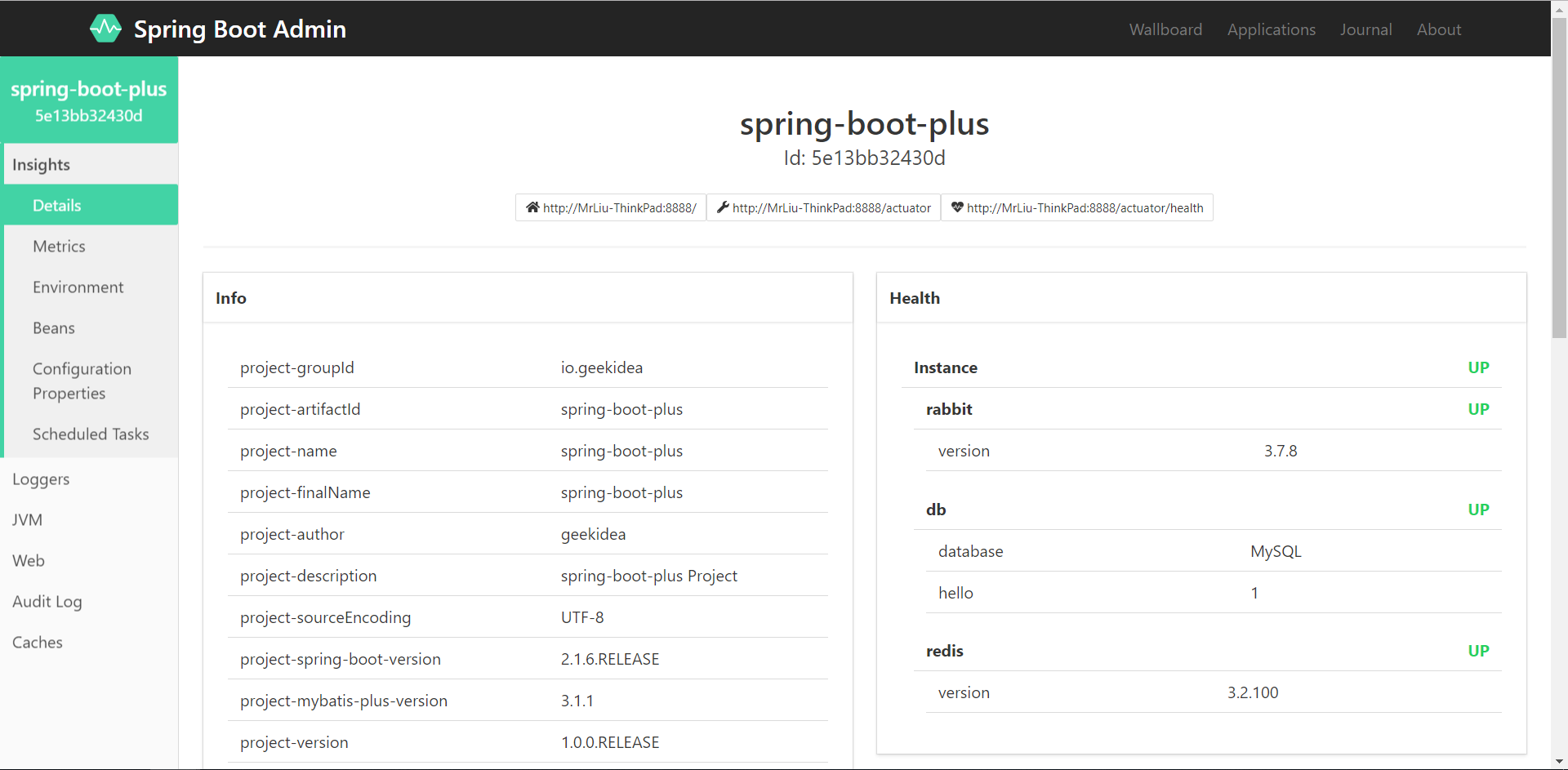Click the Health panel header

tap(1201, 298)
